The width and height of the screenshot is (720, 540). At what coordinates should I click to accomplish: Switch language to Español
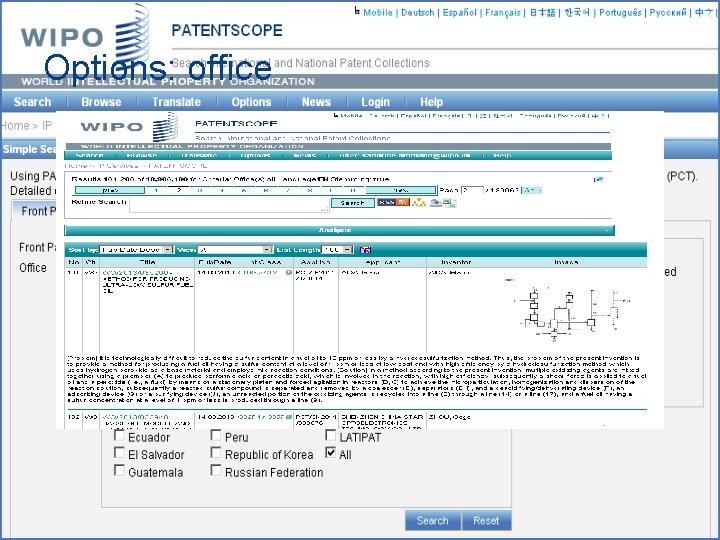pyautogui.click(x=460, y=12)
